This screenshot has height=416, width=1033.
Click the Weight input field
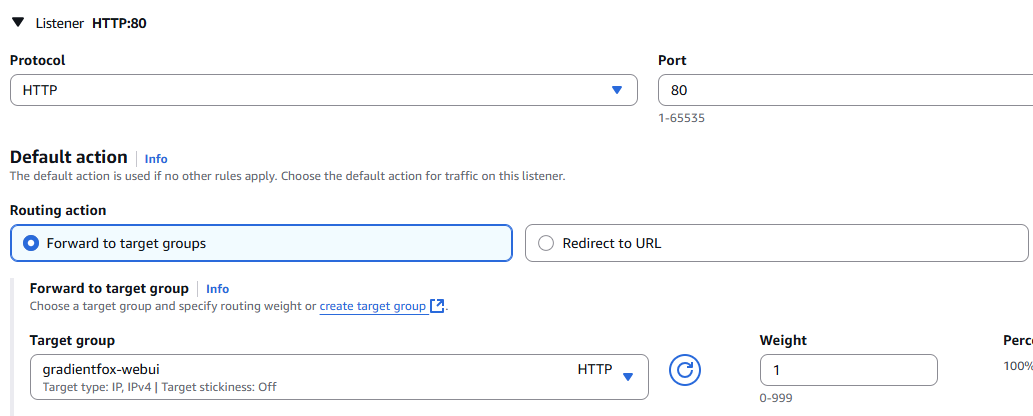pyautogui.click(x=848, y=370)
